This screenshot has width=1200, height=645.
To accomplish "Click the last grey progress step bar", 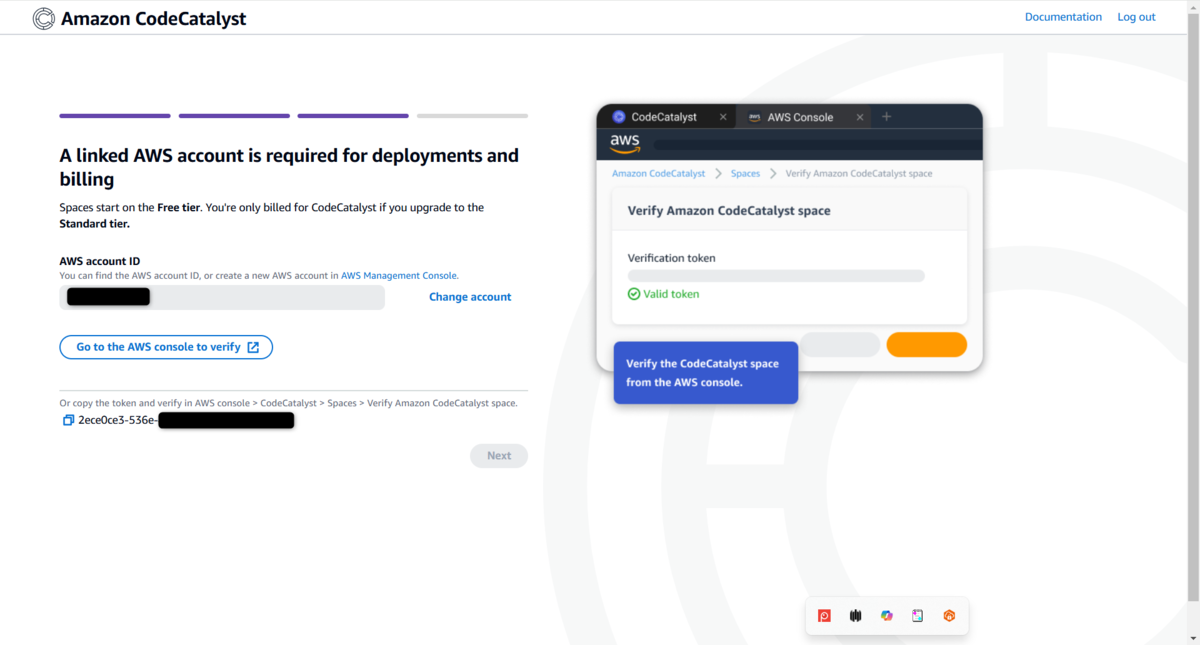I will click(x=472, y=116).
